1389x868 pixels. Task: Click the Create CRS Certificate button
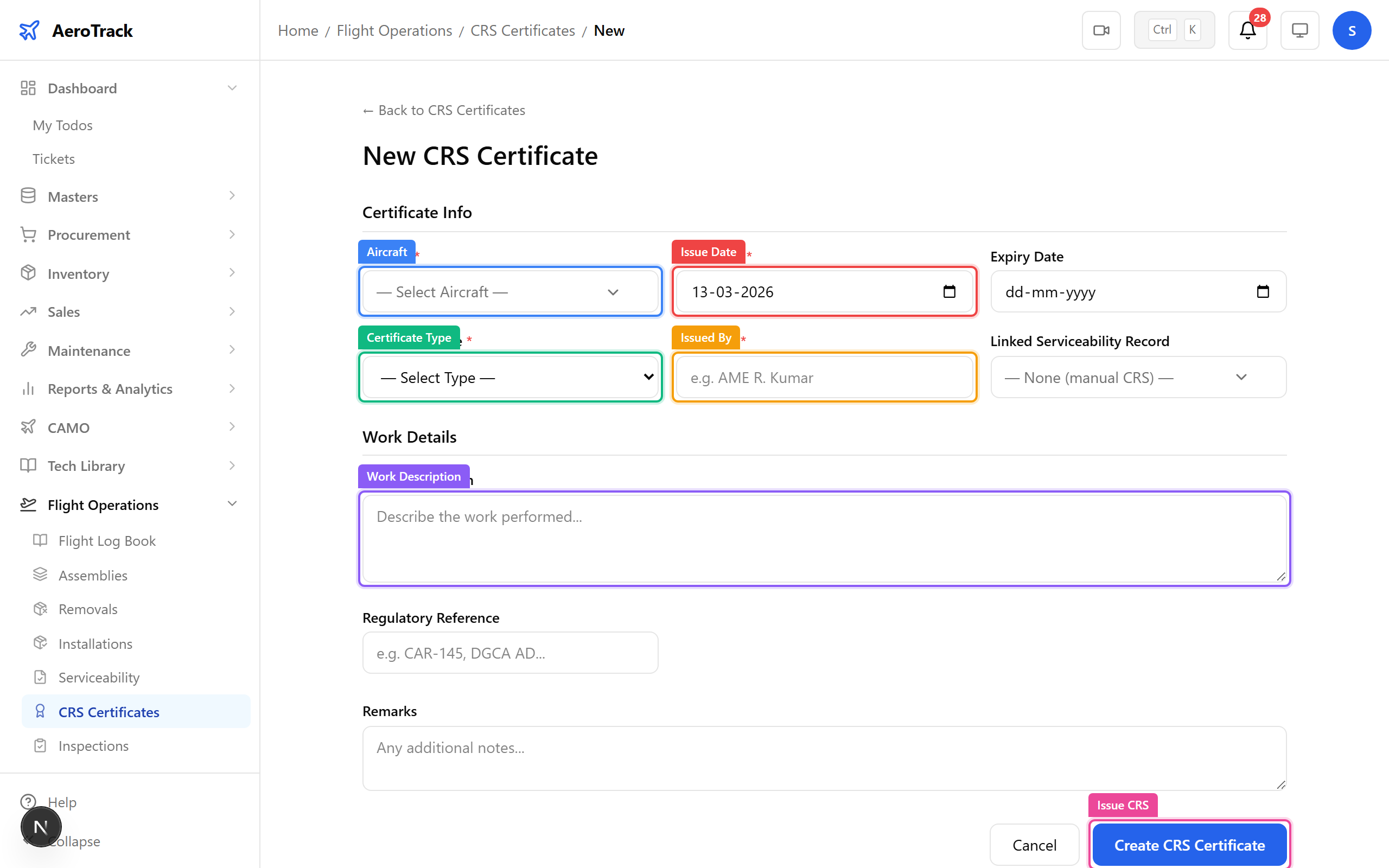click(x=1189, y=845)
